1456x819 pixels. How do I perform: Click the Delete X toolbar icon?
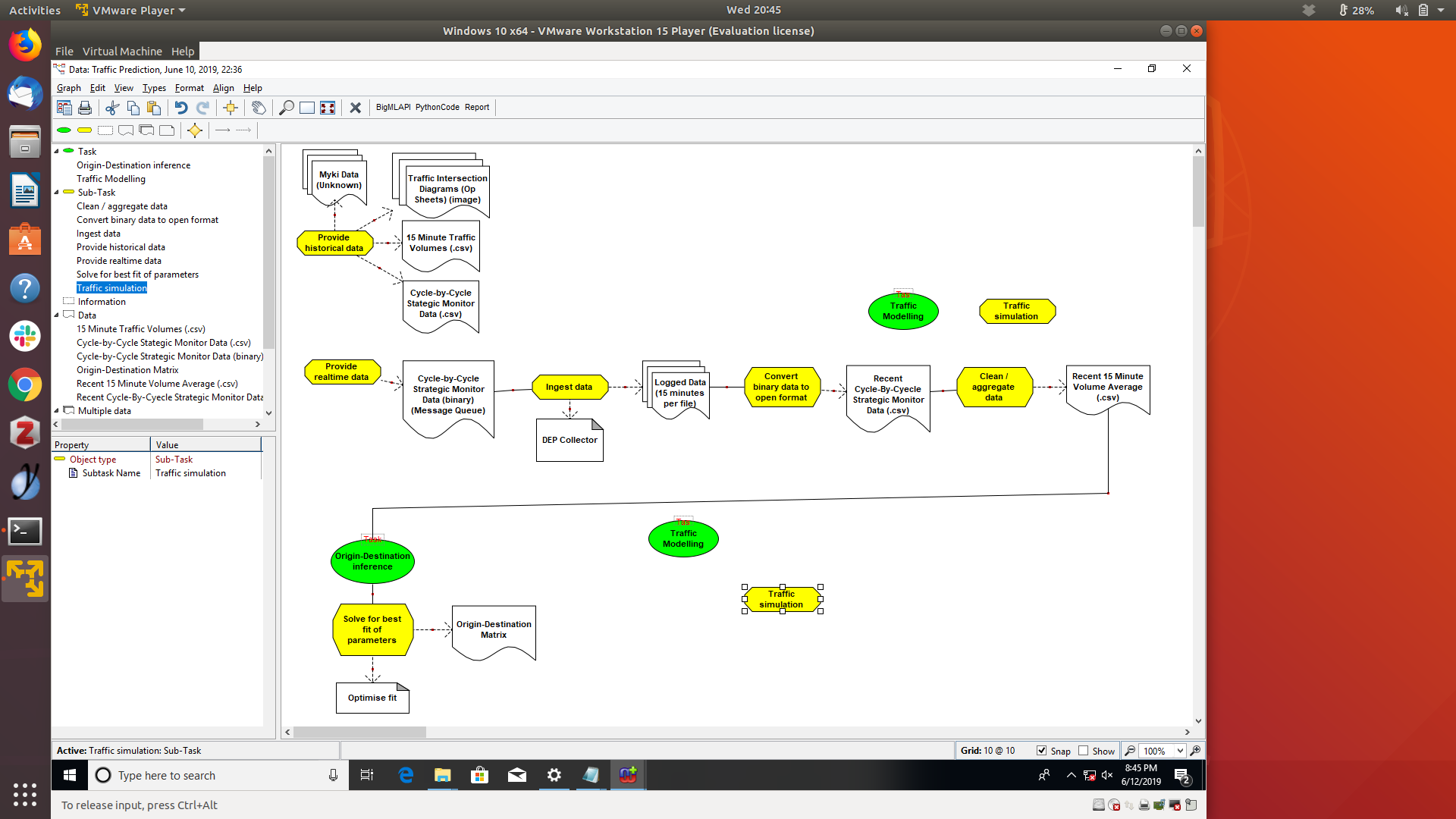click(x=355, y=108)
